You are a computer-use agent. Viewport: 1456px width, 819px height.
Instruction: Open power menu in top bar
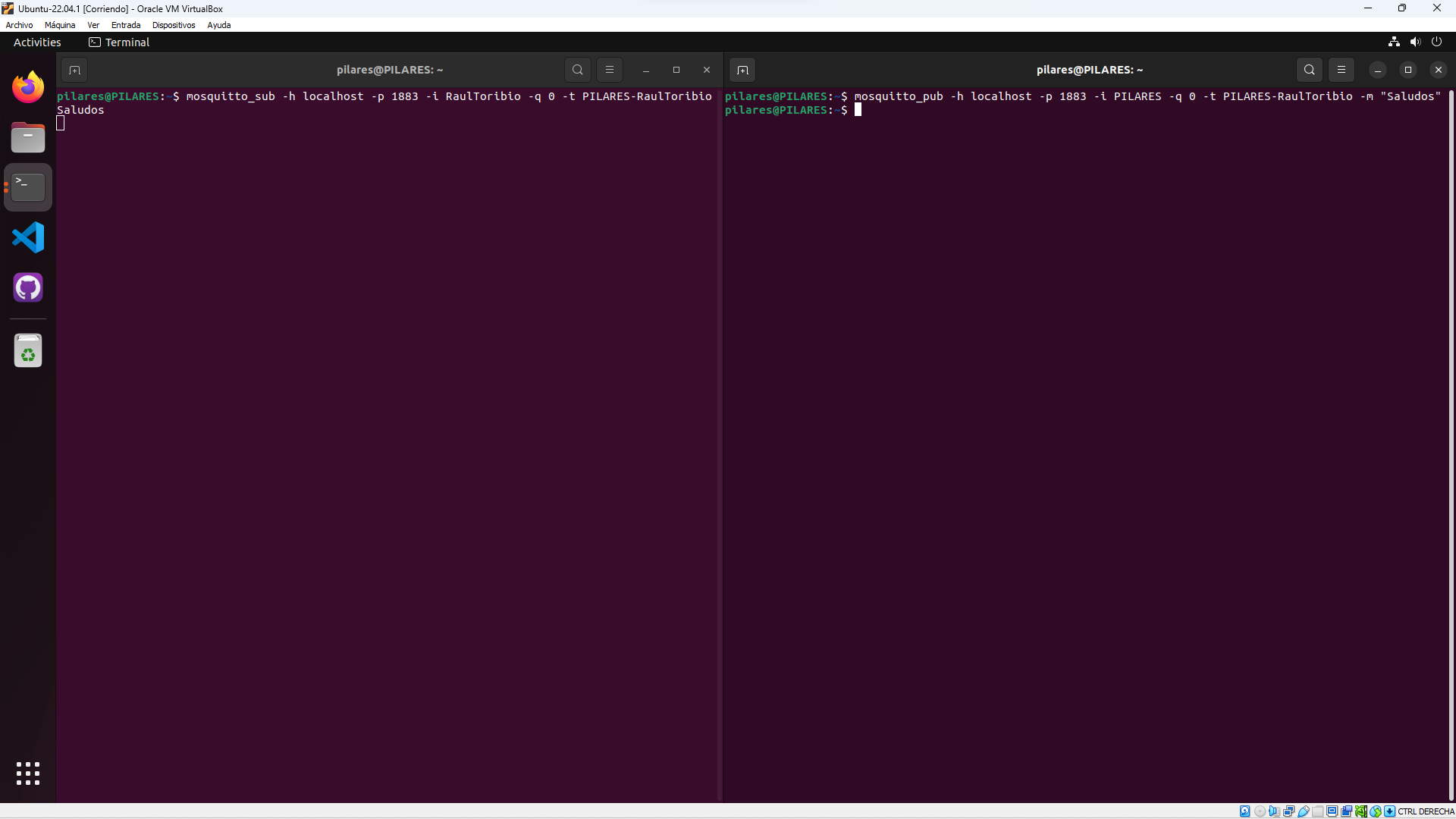pos(1436,42)
